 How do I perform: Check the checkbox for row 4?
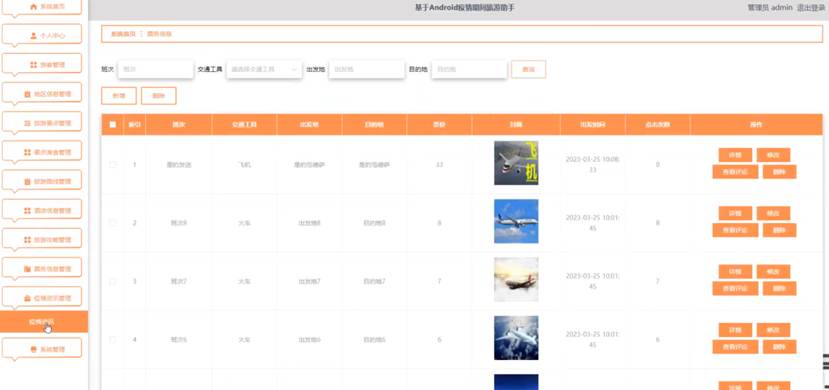pos(113,339)
